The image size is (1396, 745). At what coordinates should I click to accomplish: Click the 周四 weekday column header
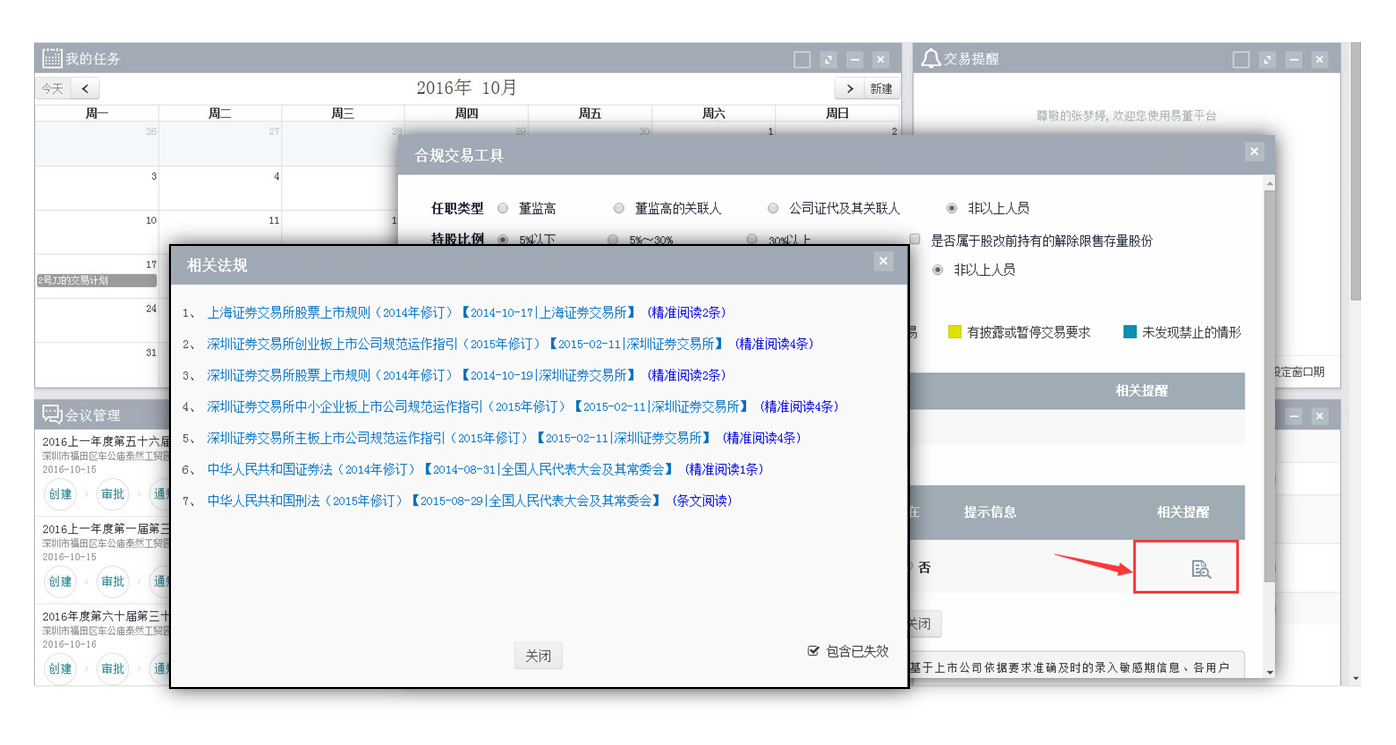466,114
